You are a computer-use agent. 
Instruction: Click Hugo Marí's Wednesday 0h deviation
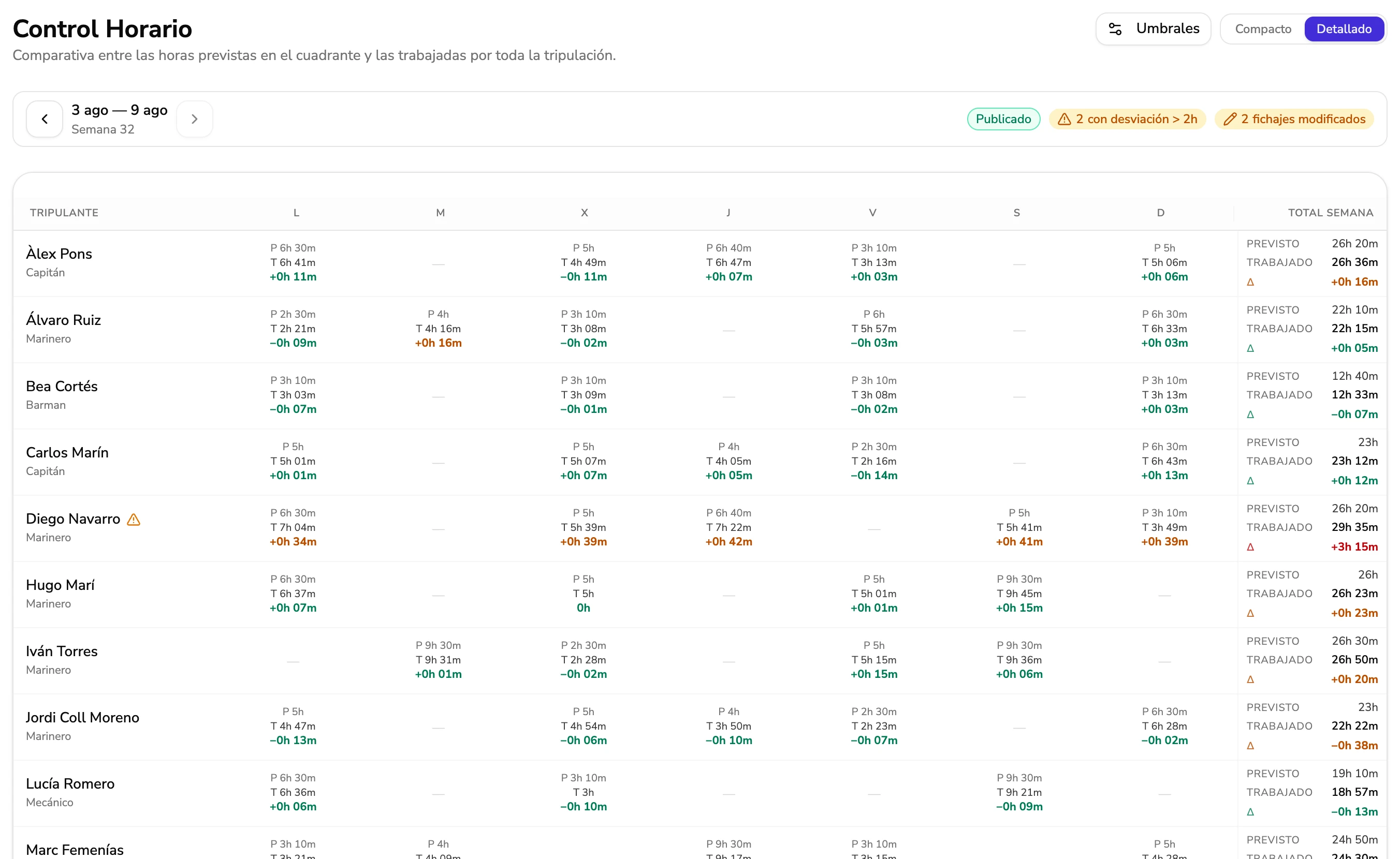pos(583,608)
